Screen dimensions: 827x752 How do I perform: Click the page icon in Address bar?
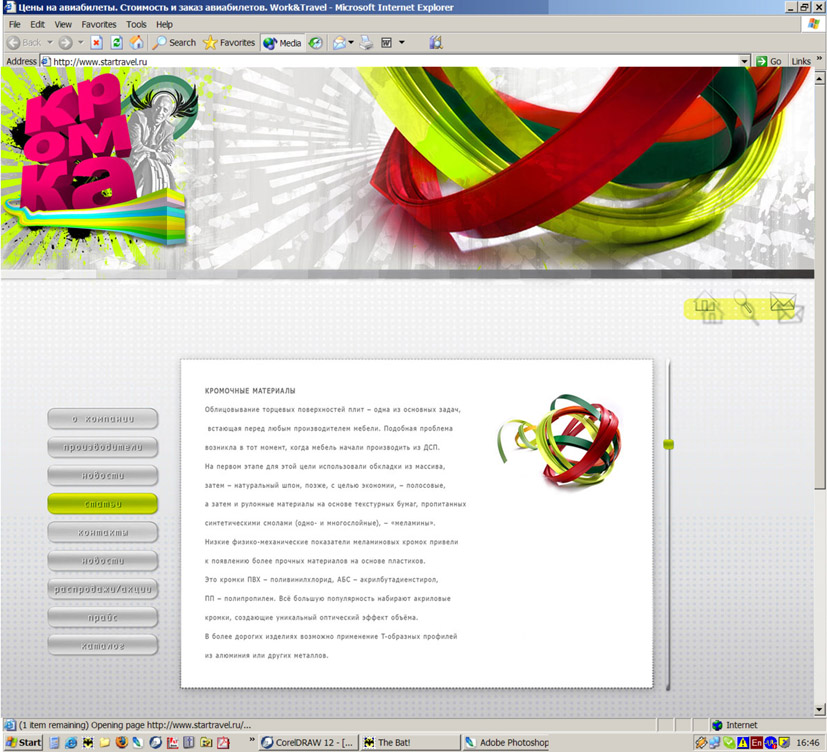pos(46,61)
